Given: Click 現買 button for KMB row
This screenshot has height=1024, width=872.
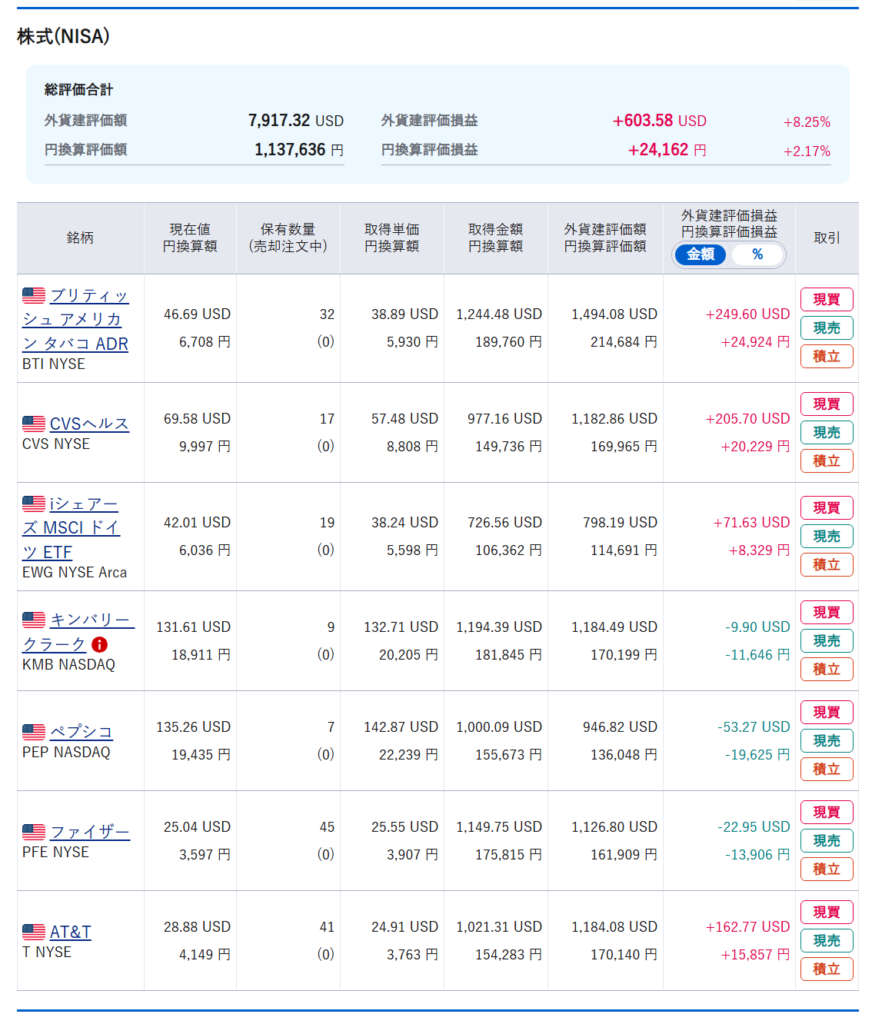Looking at the screenshot, I should (x=827, y=613).
